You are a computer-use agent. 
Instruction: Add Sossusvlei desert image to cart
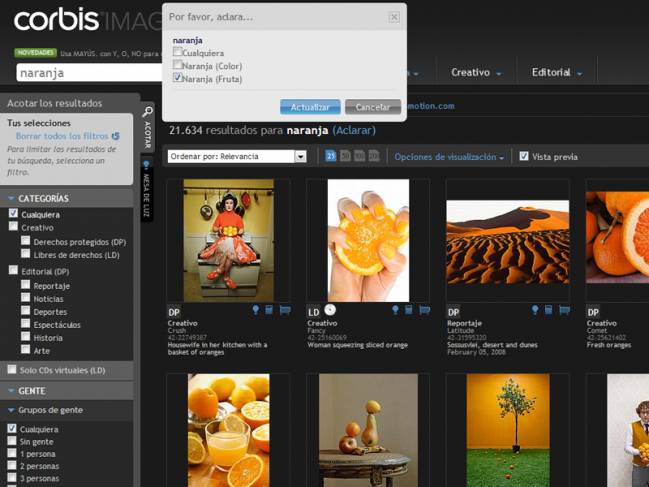[565, 310]
